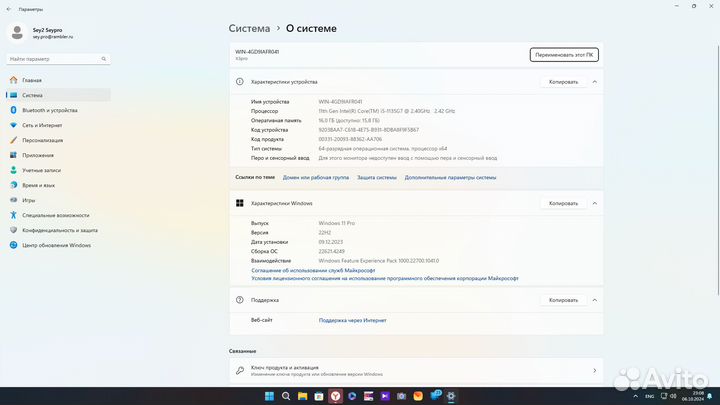Click the key icon of Ключ продукта
Screen dimensions: 720x405
240,371
